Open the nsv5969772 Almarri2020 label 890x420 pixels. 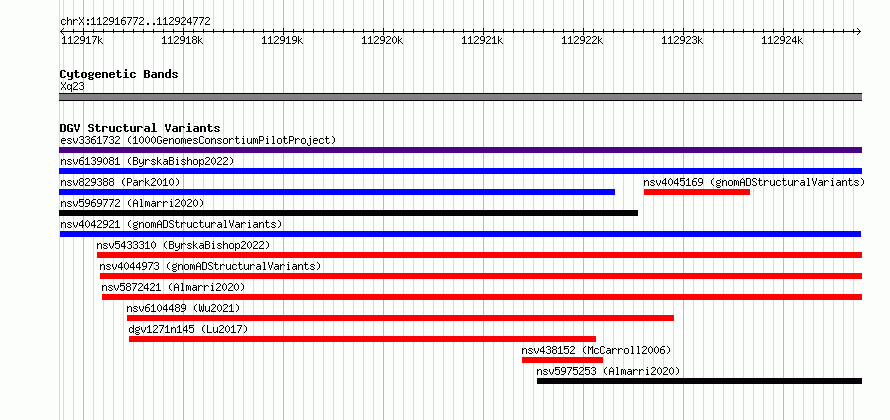(132, 203)
